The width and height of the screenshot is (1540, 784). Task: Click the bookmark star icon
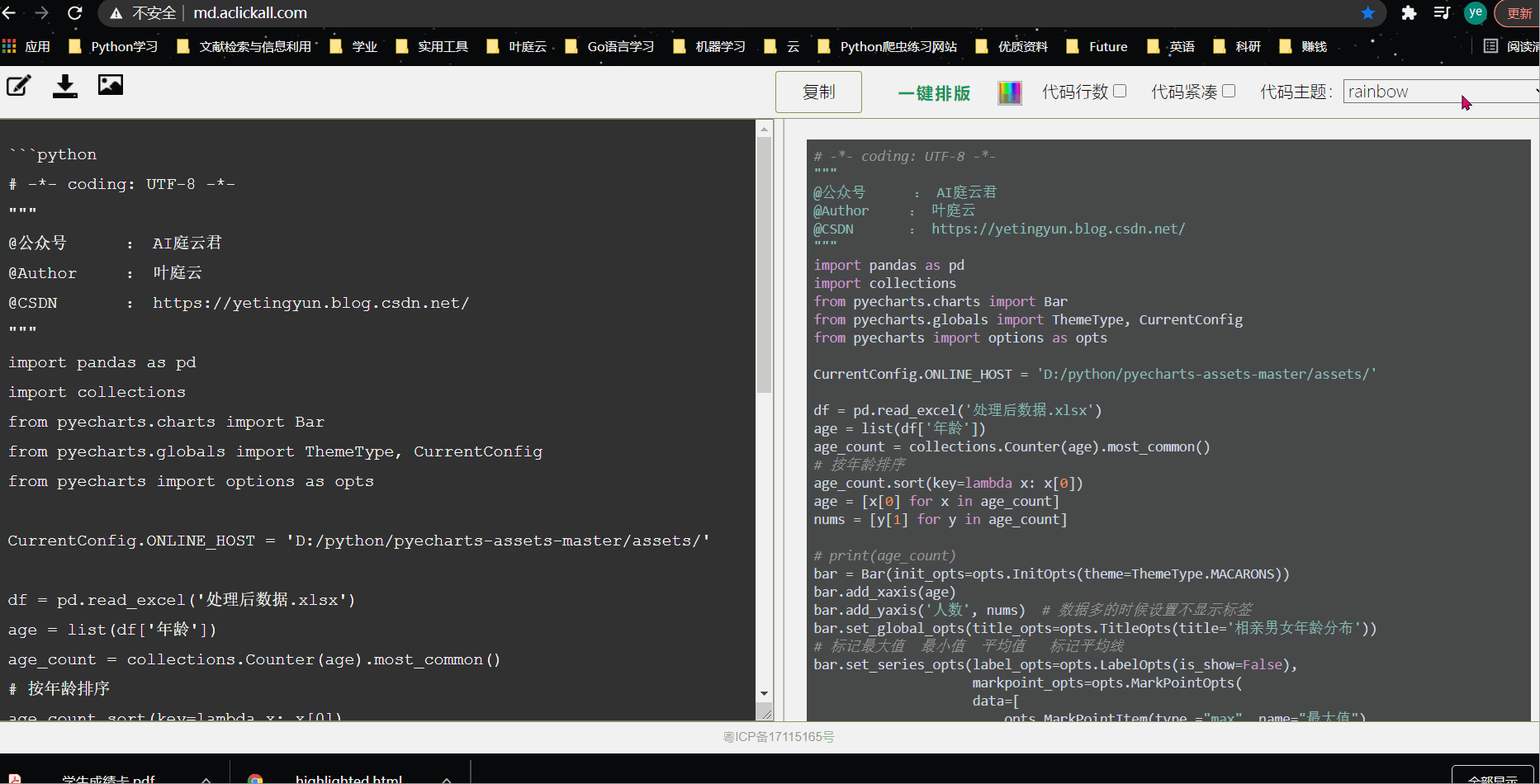click(1368, 13)
